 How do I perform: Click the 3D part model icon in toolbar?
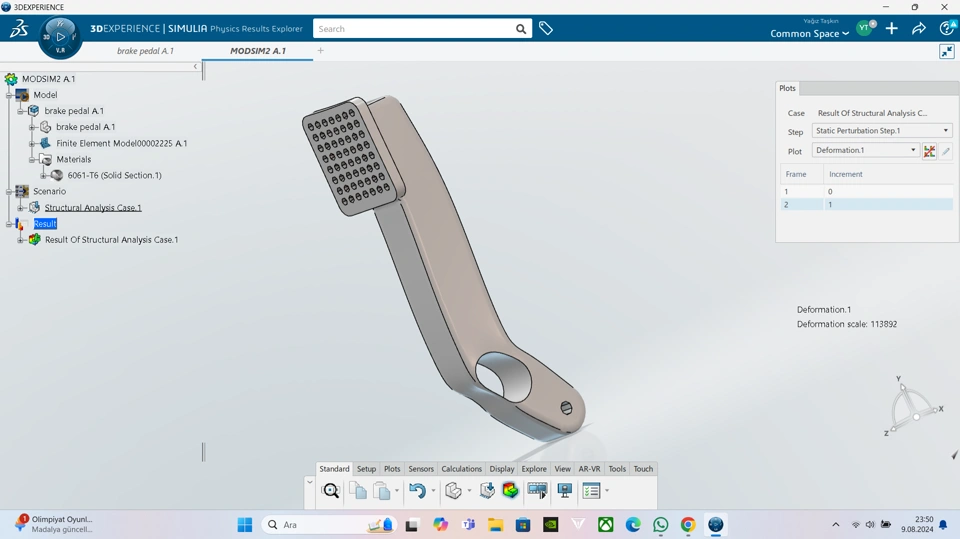(x=453, y=491)
